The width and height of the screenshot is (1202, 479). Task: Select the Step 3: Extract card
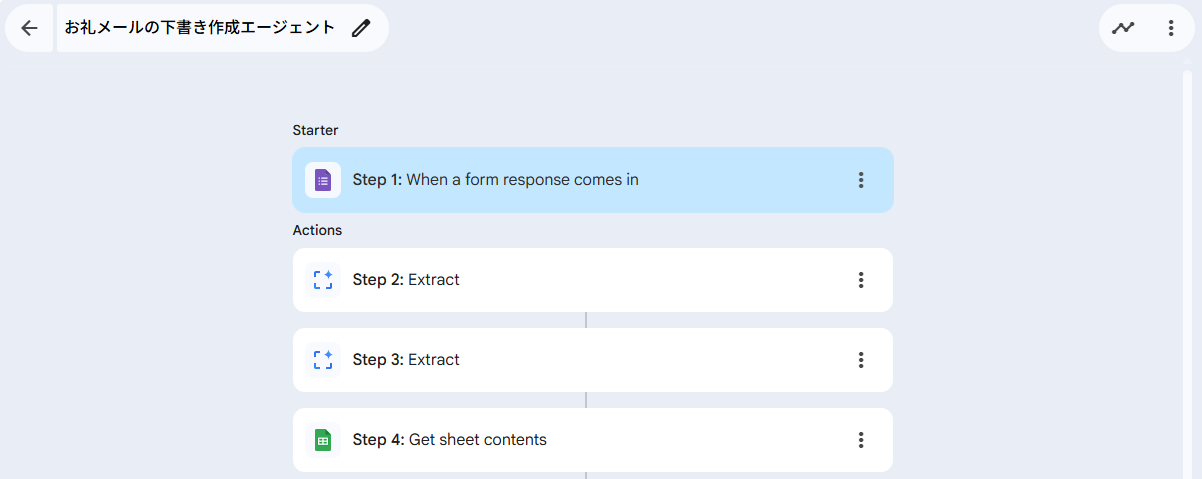[600, 360]
